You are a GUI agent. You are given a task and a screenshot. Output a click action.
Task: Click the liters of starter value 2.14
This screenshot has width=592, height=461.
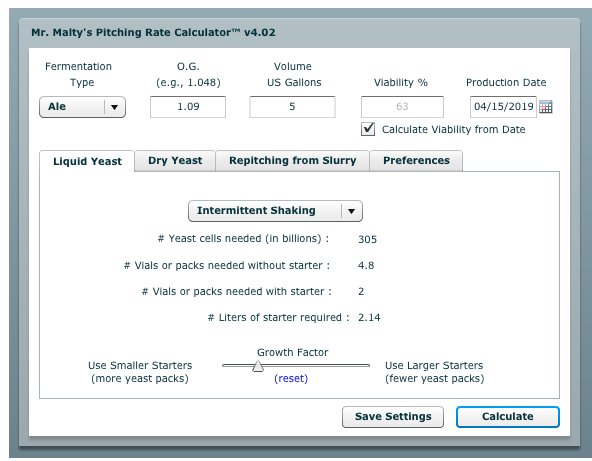tap(369, 318)
